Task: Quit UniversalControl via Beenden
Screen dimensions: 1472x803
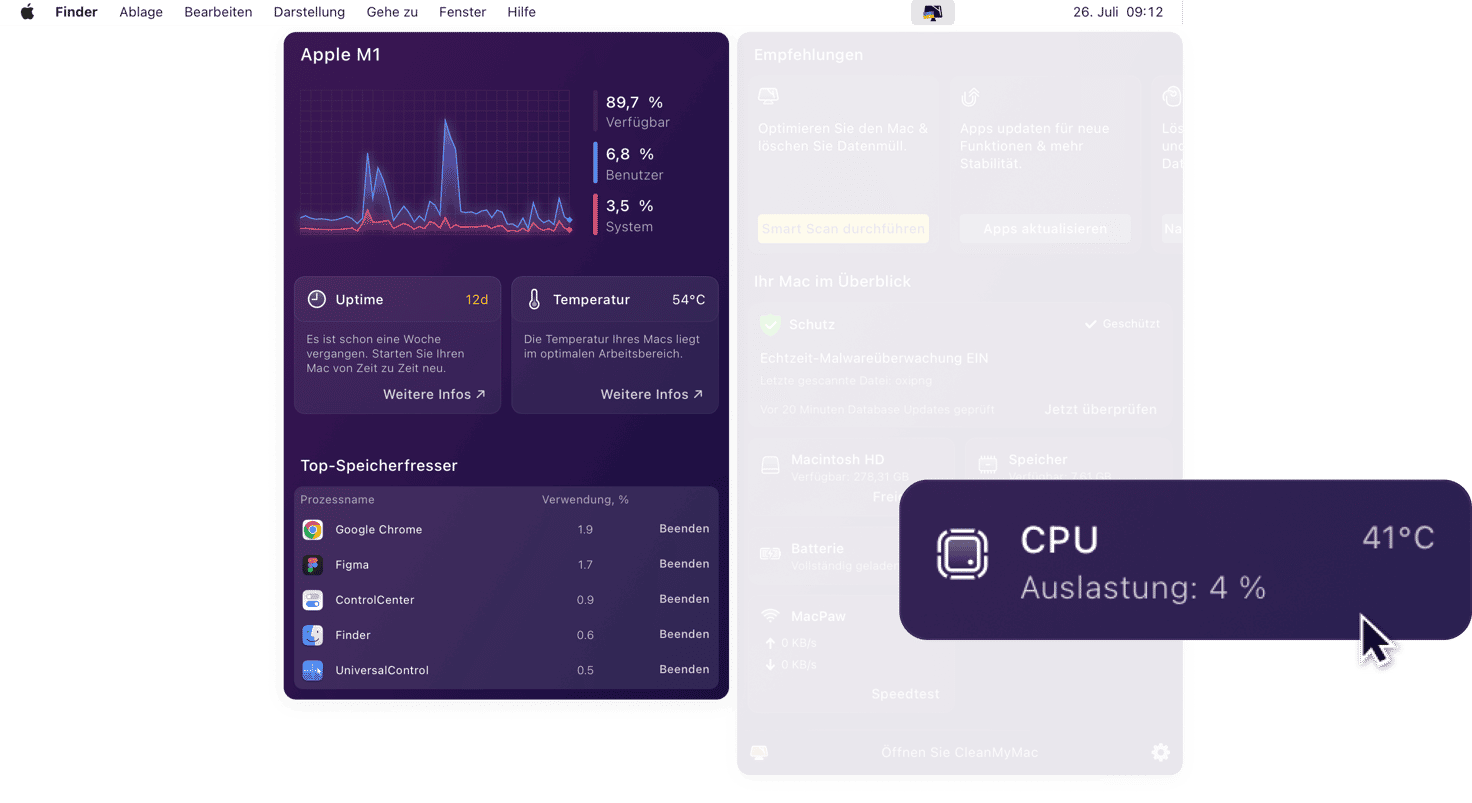Action: [x=684, y=669]
